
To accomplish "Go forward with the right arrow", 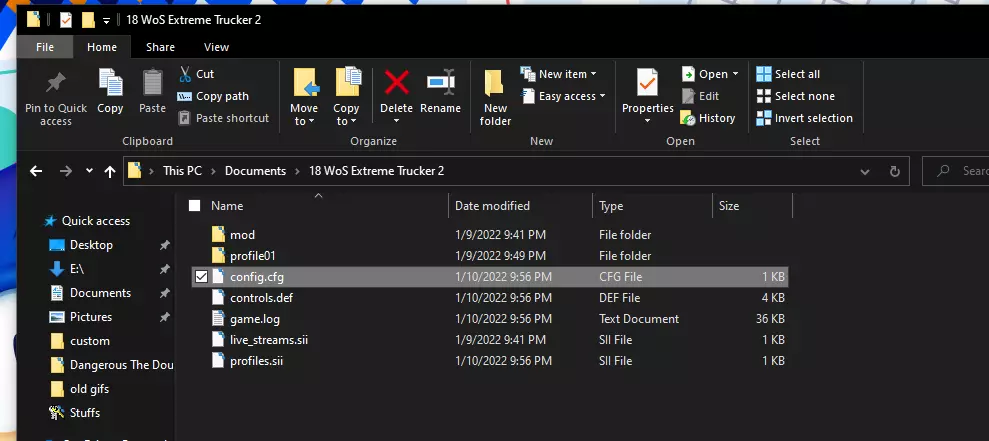I will [x=66, y=171].
